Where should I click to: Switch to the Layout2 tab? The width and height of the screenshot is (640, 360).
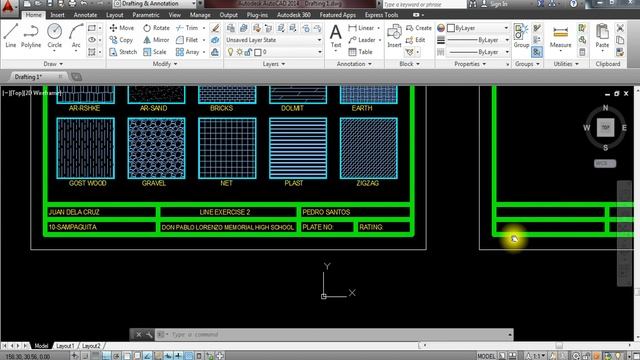(91, 346)
